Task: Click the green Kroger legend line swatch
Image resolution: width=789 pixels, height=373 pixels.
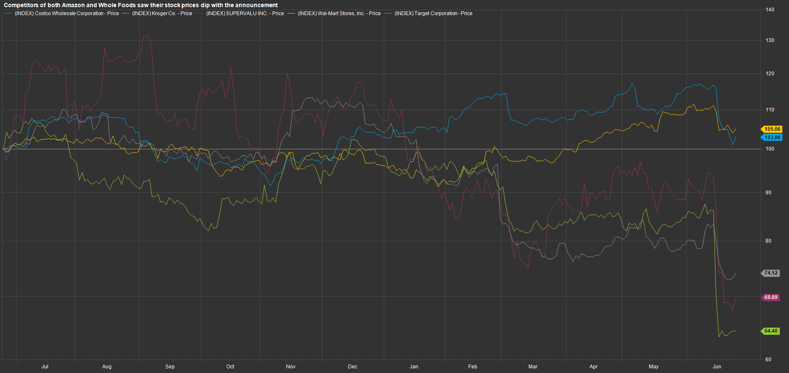Action: click(x=126, y=13)
